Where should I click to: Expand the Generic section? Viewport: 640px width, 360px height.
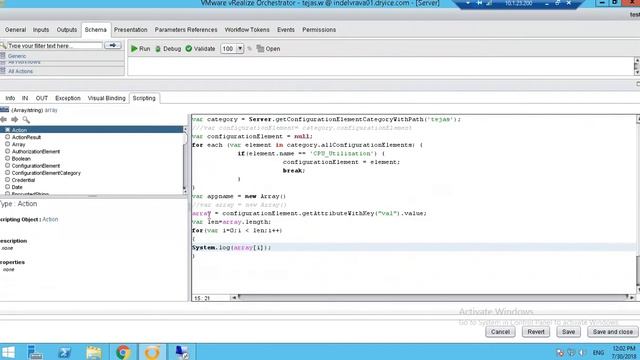(x=17, y=56)
